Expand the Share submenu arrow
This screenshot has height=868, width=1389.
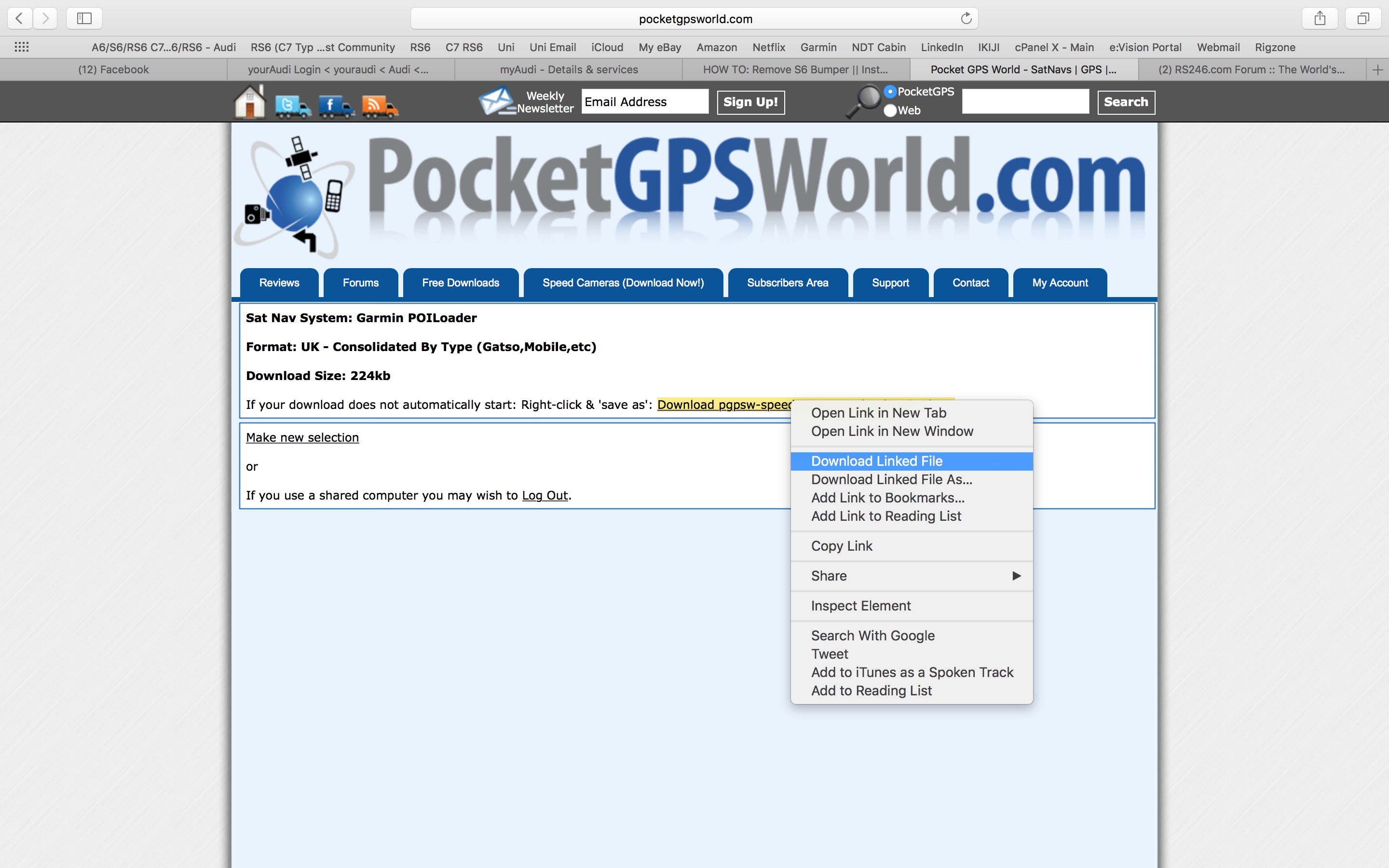[1017, 576]
